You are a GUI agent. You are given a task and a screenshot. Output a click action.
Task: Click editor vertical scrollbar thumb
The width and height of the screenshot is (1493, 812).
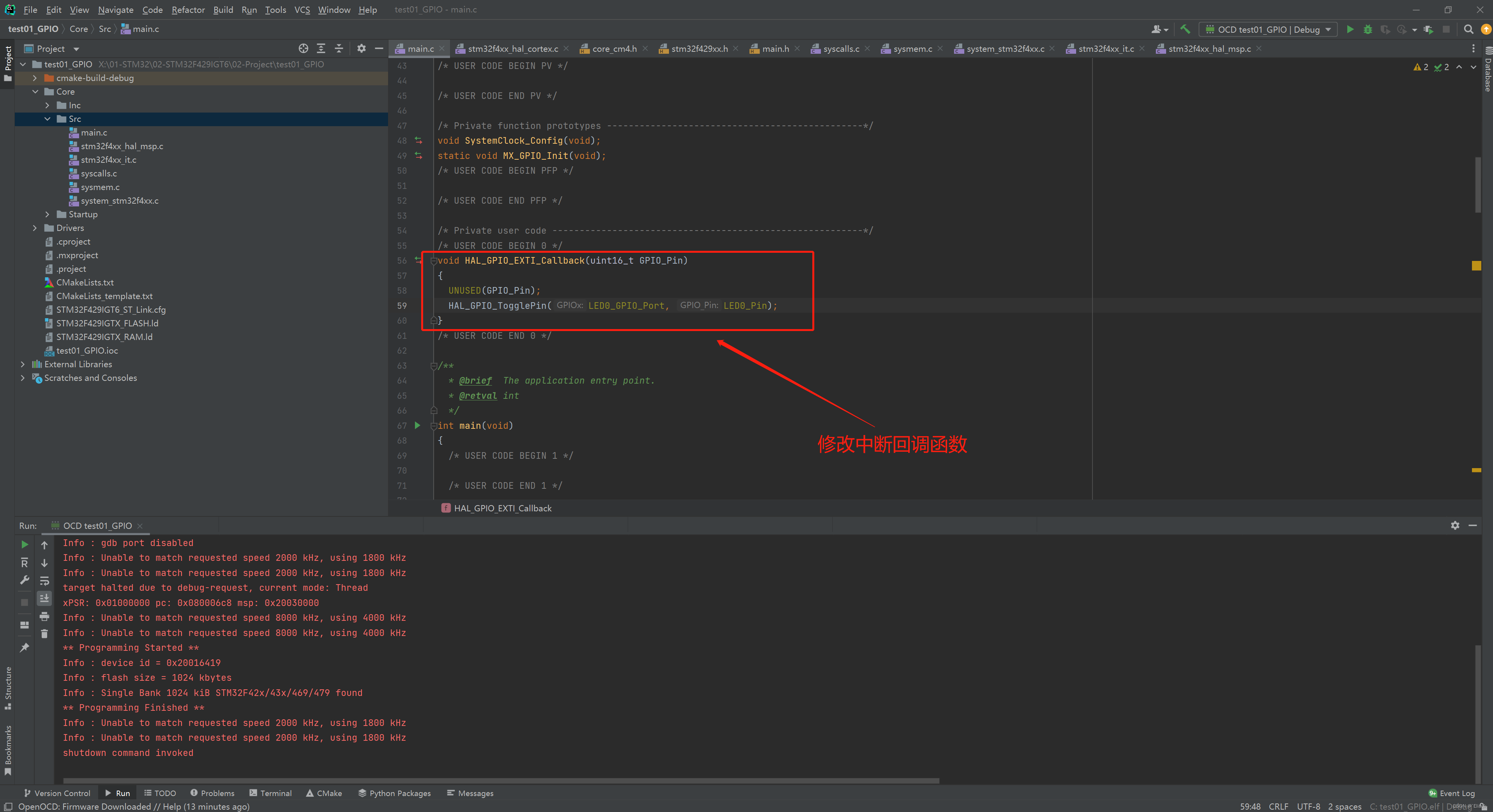[1477, 184]
